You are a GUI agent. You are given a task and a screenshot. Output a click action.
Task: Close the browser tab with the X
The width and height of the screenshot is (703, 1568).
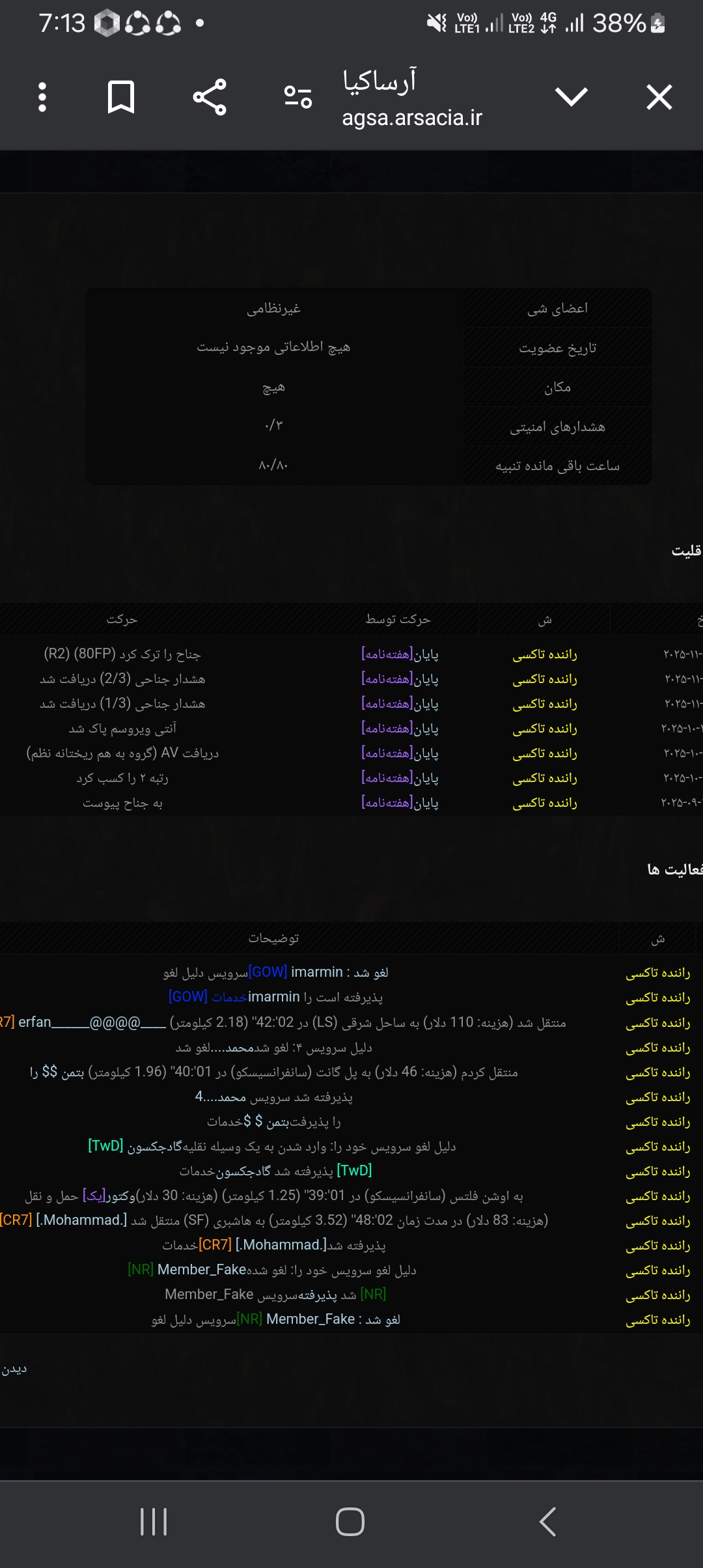point(659,98)
